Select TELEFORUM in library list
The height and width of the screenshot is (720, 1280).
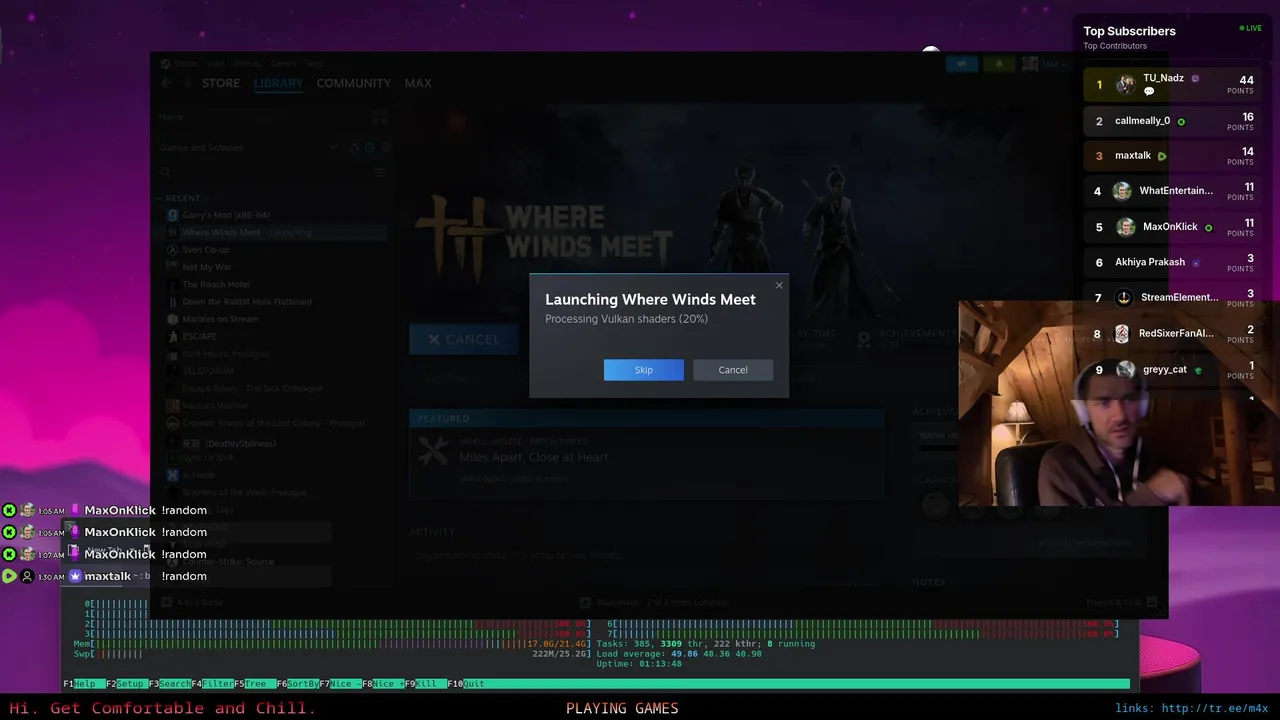(207, 371)
